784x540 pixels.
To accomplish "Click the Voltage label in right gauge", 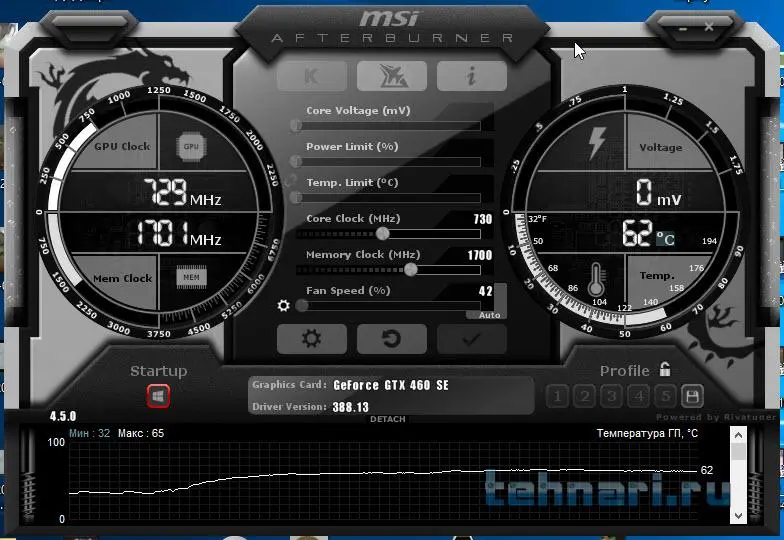I will 660,148.
